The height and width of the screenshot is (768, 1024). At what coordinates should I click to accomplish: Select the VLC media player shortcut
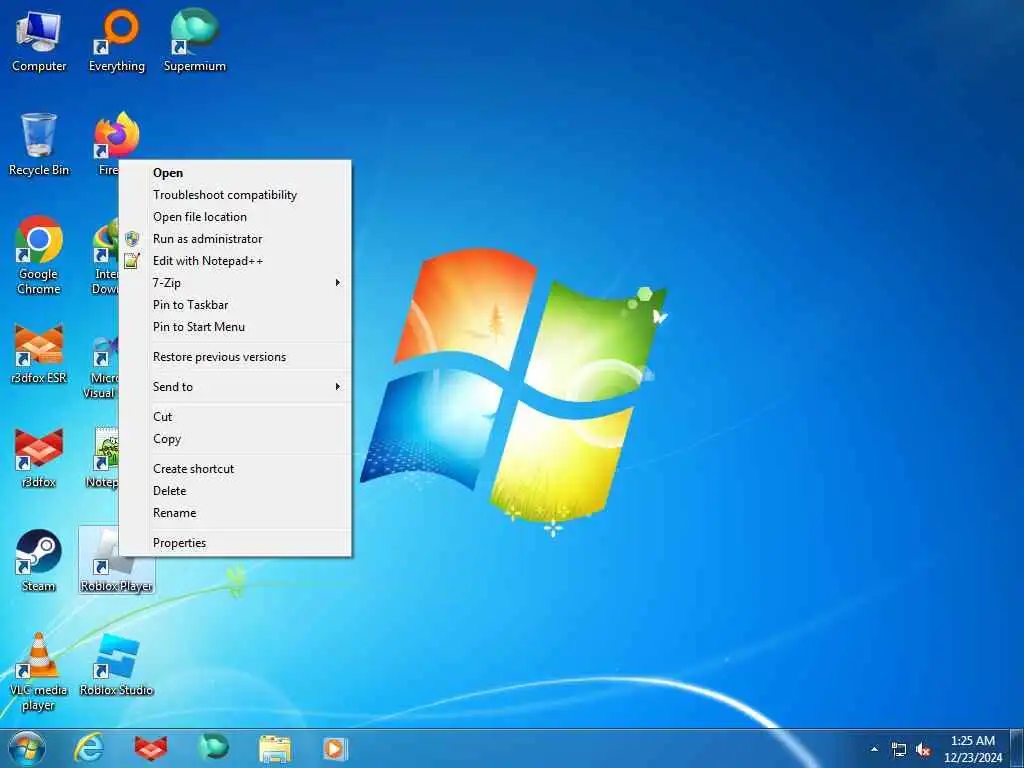pos(39,673)
